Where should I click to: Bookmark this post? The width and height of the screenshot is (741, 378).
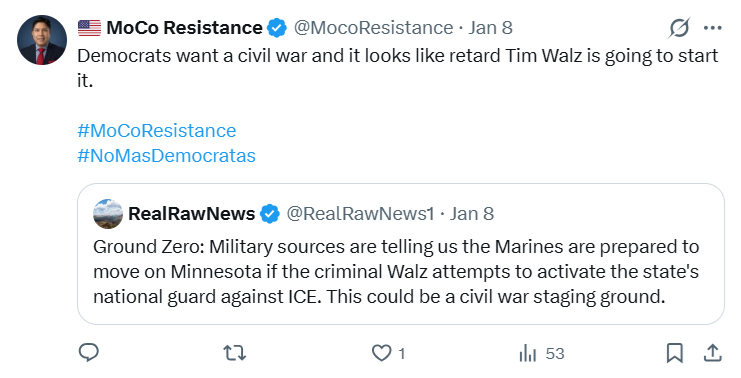coord(674,353)
